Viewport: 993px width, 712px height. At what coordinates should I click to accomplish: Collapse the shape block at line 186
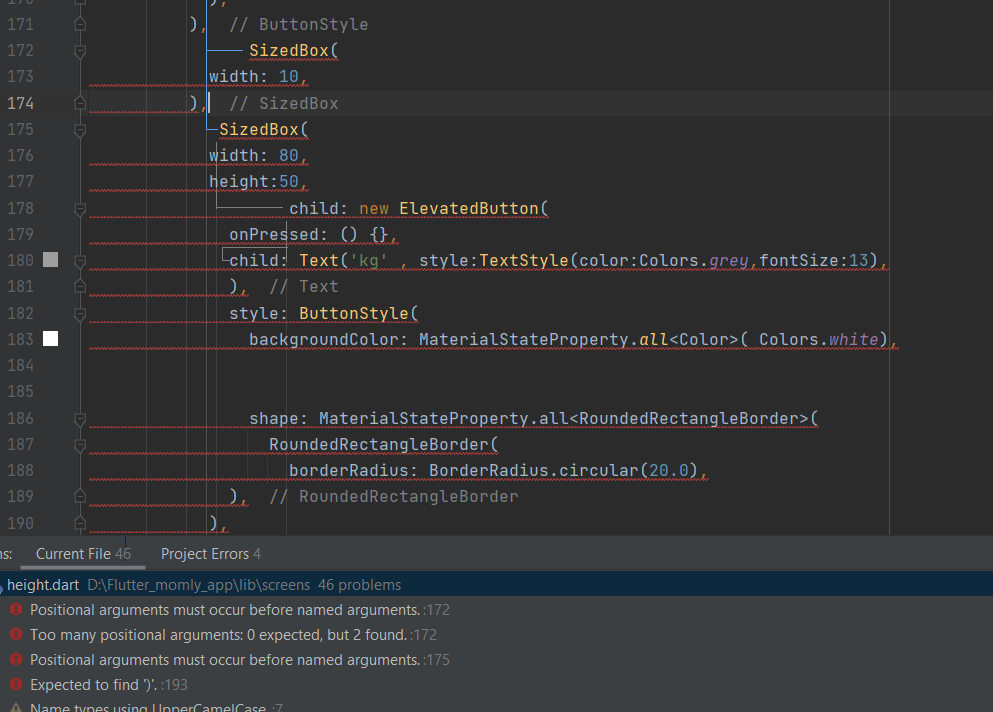[80, 419]
